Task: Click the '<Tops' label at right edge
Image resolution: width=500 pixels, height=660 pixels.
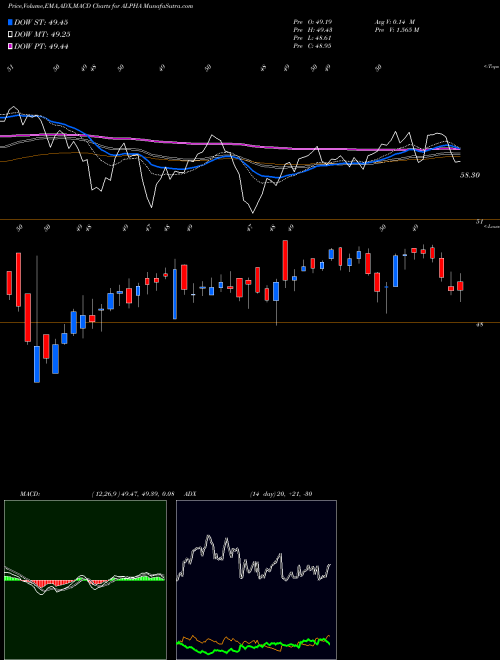Action: (491, 67)
